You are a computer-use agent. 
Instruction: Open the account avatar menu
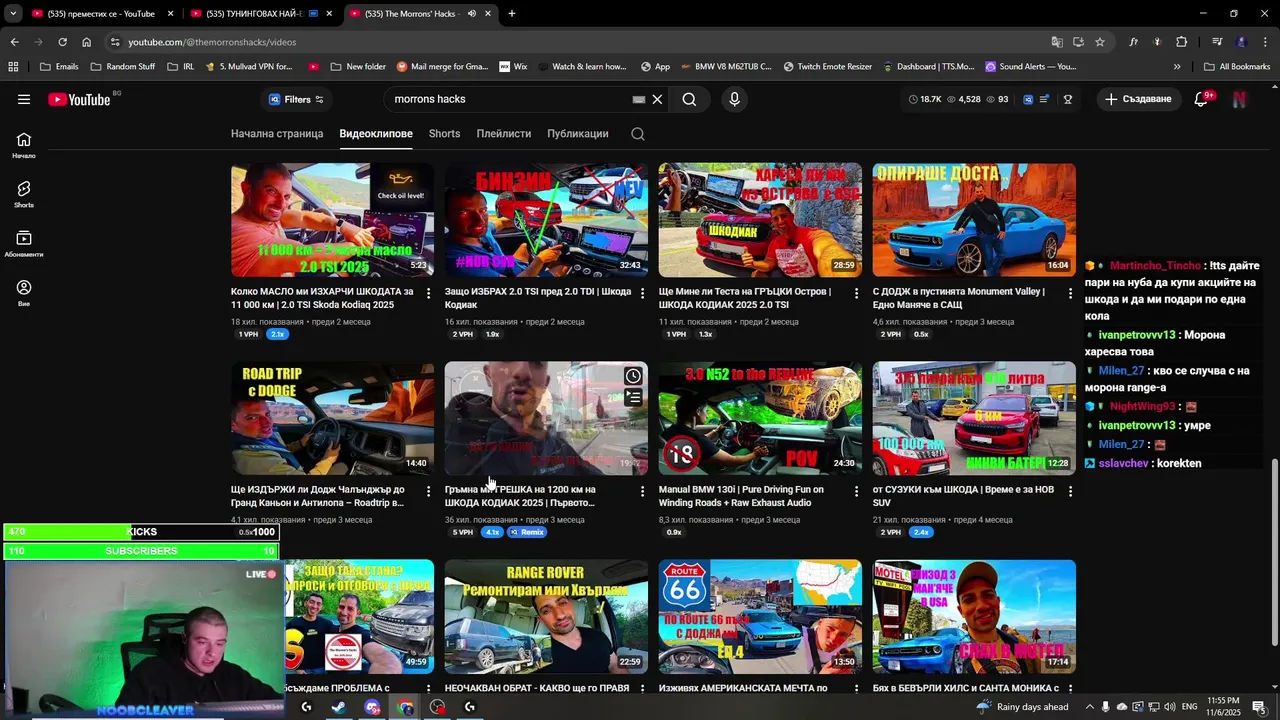click(1240, 99)
